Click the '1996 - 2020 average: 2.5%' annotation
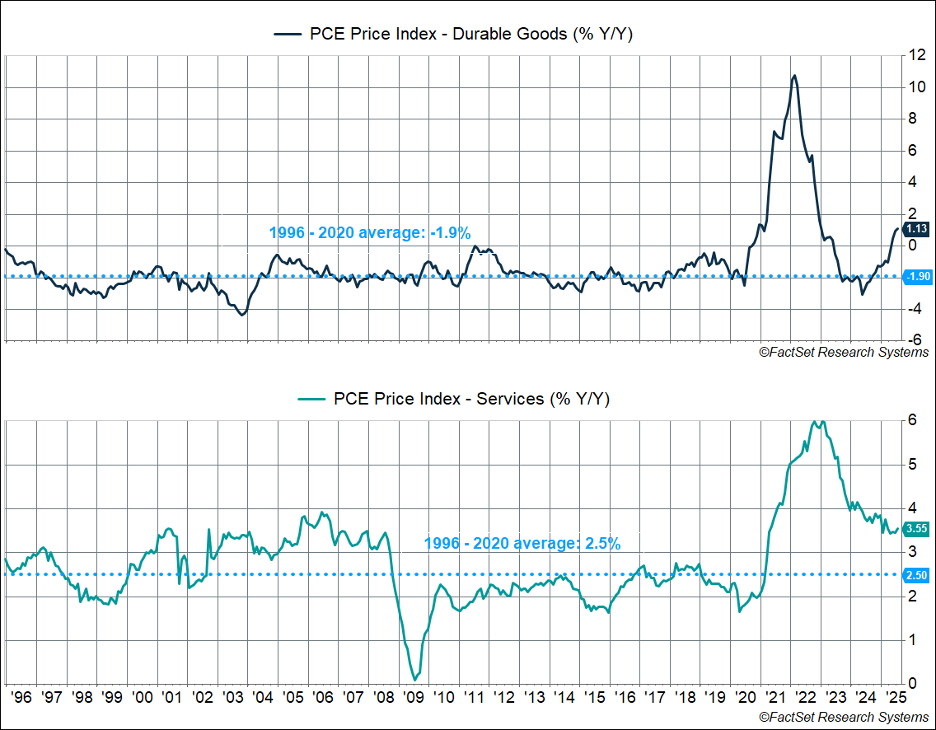 (522, 544)
